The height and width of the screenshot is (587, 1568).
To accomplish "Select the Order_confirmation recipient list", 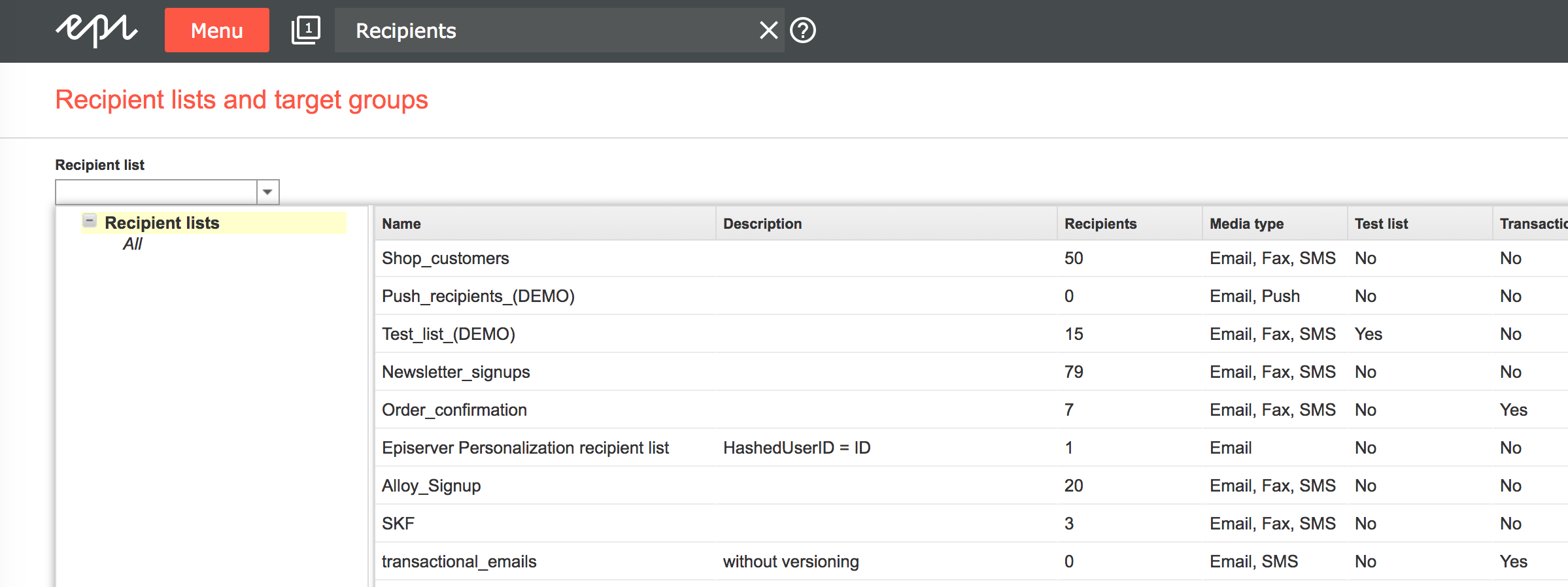I will click(454, 410).
